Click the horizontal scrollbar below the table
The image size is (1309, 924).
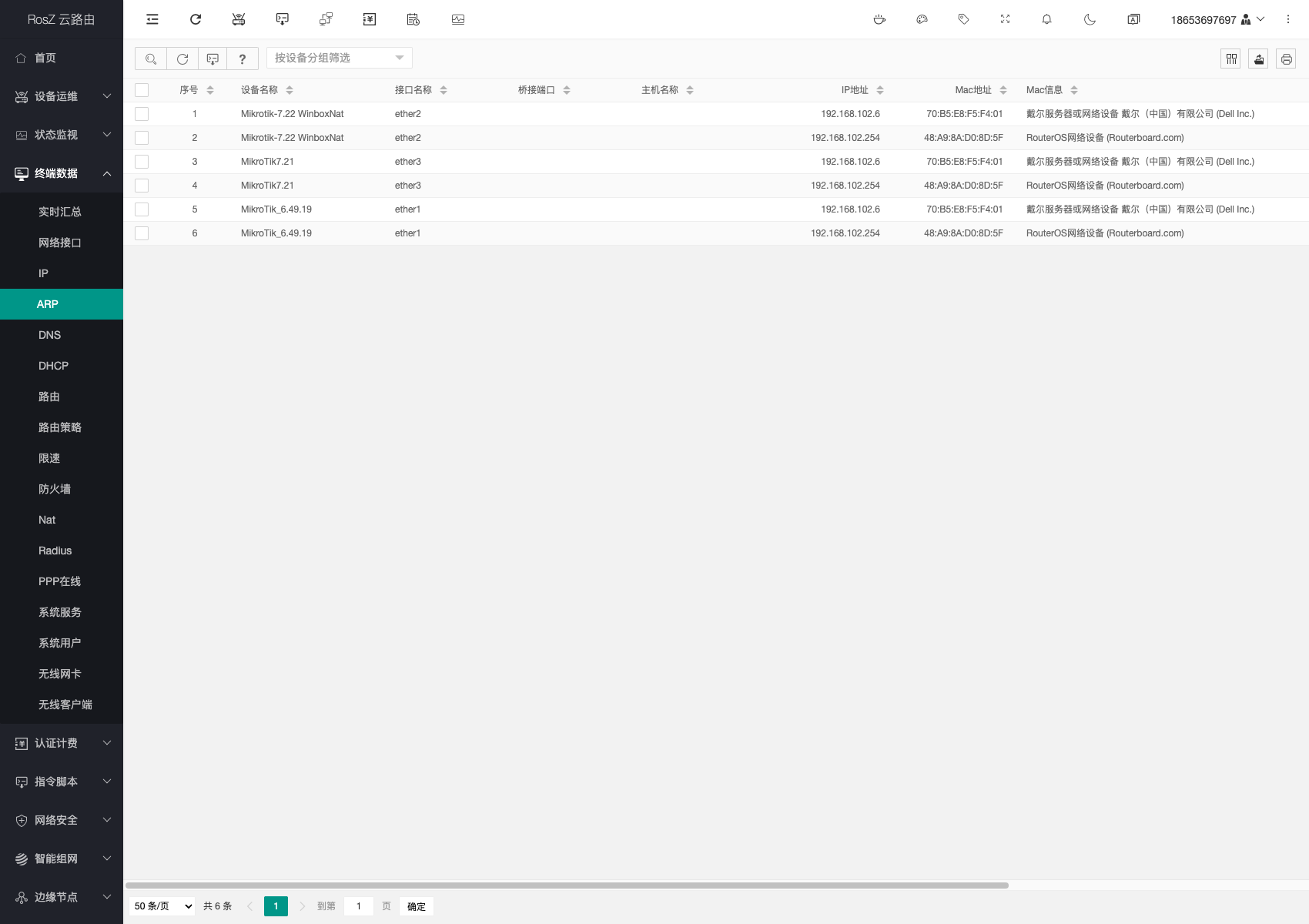click(x=567, y=885)
